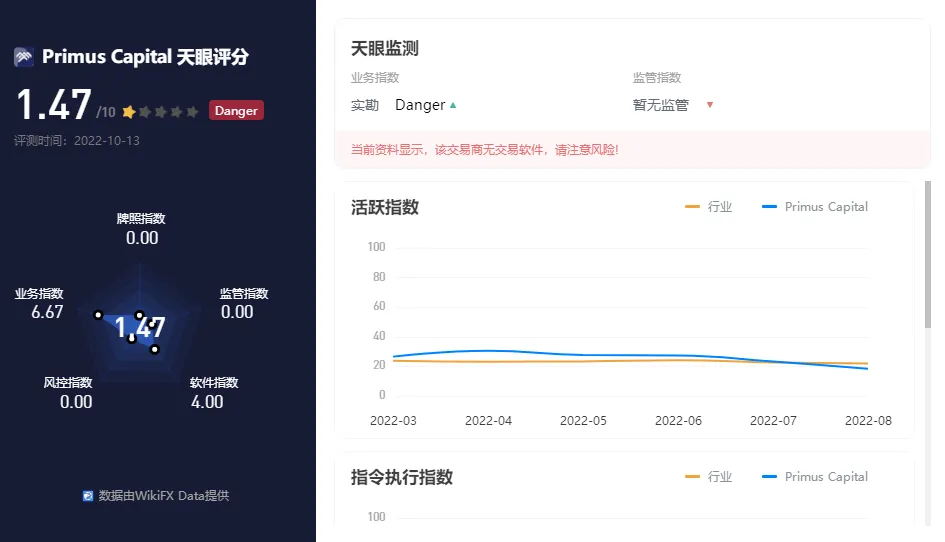
Task: Toggle Primus Capital legend in 活跃指数 chart
Action: [815, 207]
